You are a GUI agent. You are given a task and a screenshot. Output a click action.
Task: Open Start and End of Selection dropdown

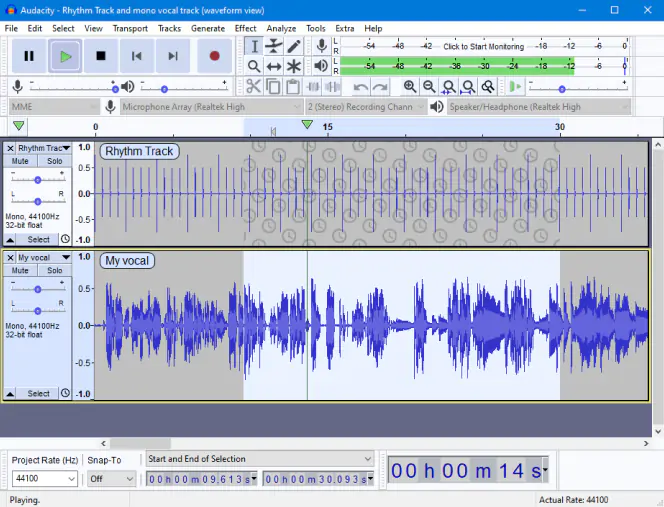[260, 459]
